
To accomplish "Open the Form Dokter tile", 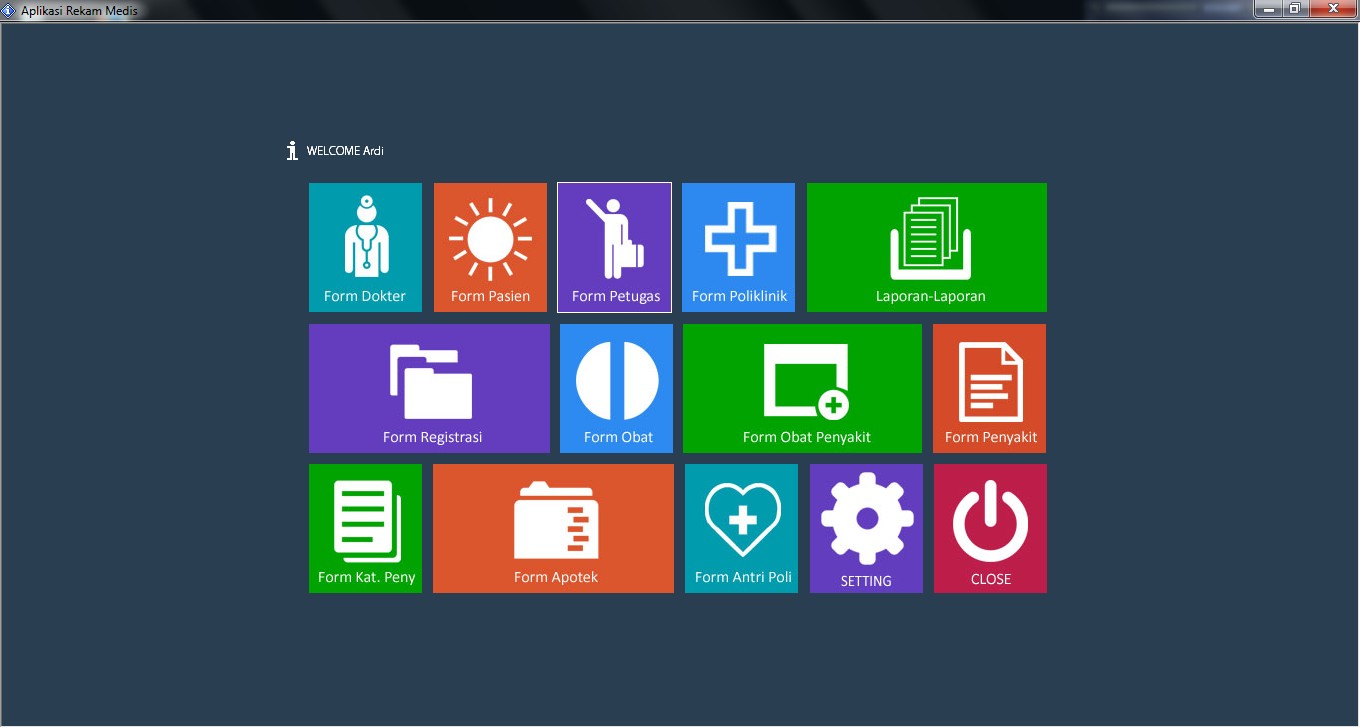I will [x=365, y=247].
